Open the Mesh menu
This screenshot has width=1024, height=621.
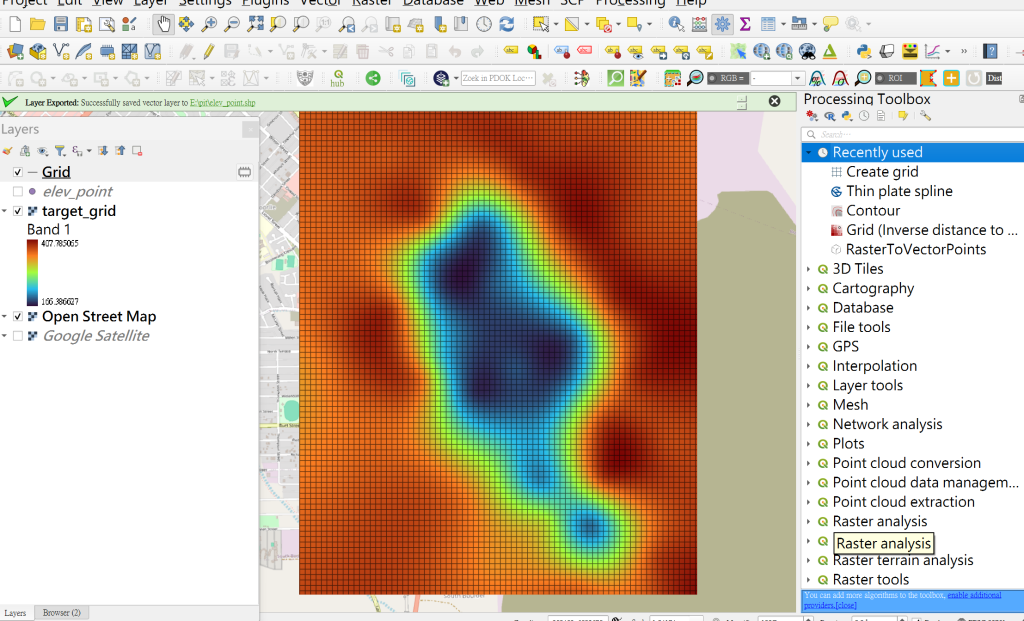[x=532, y=3]
